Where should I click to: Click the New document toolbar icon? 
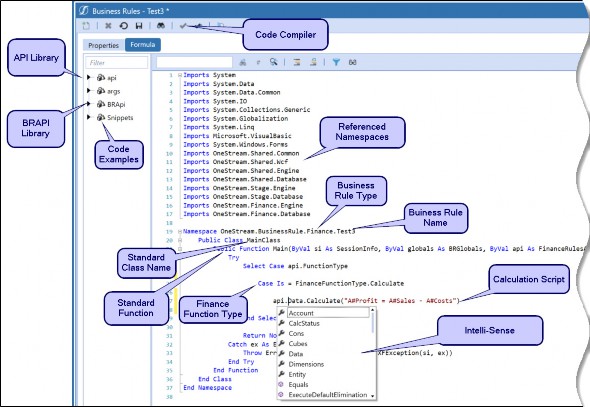(86, 26)
